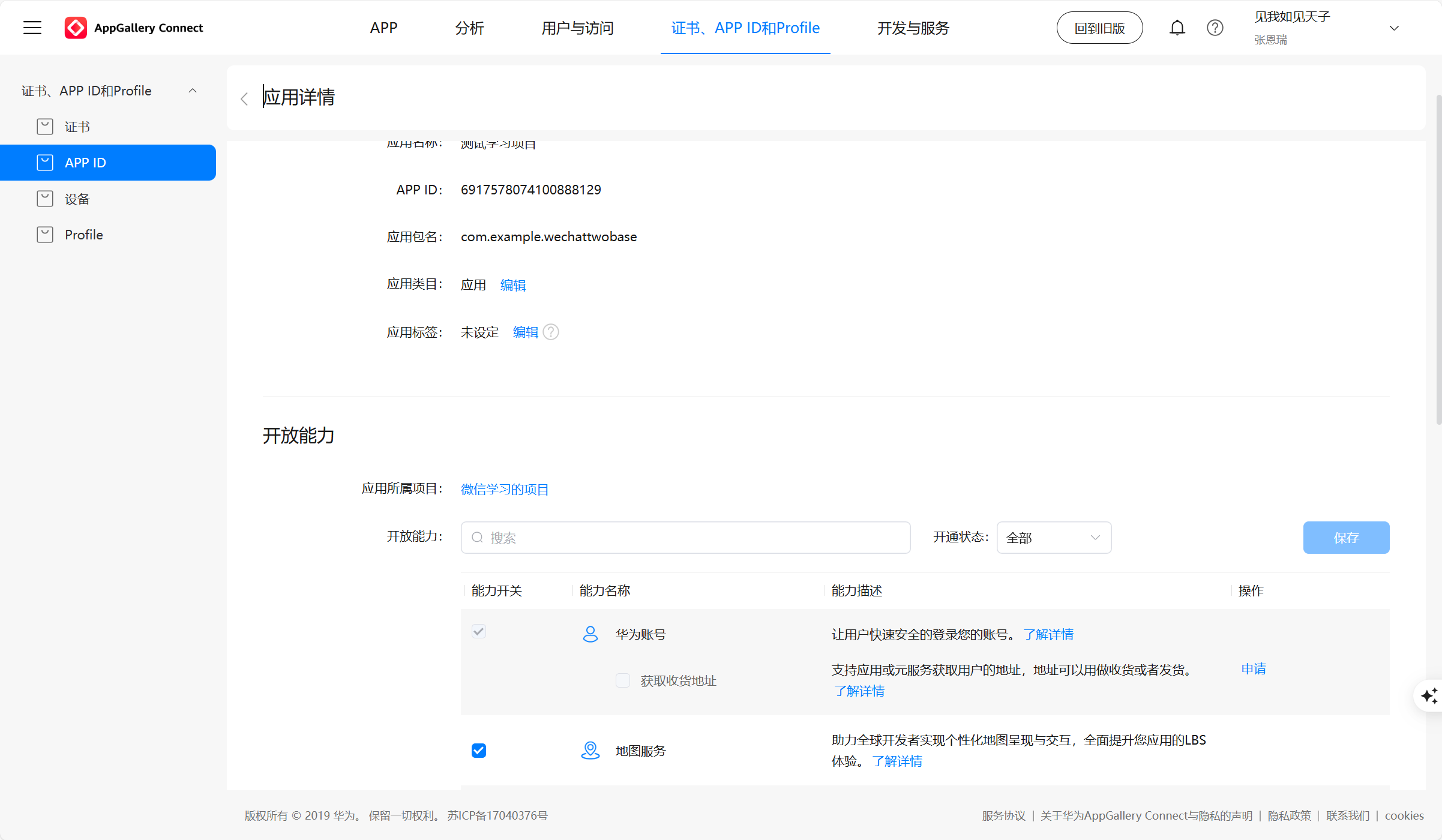1442x840 pixels.
Task: Enable the 获取收货地址 checkbox
Action: (623, 680)
